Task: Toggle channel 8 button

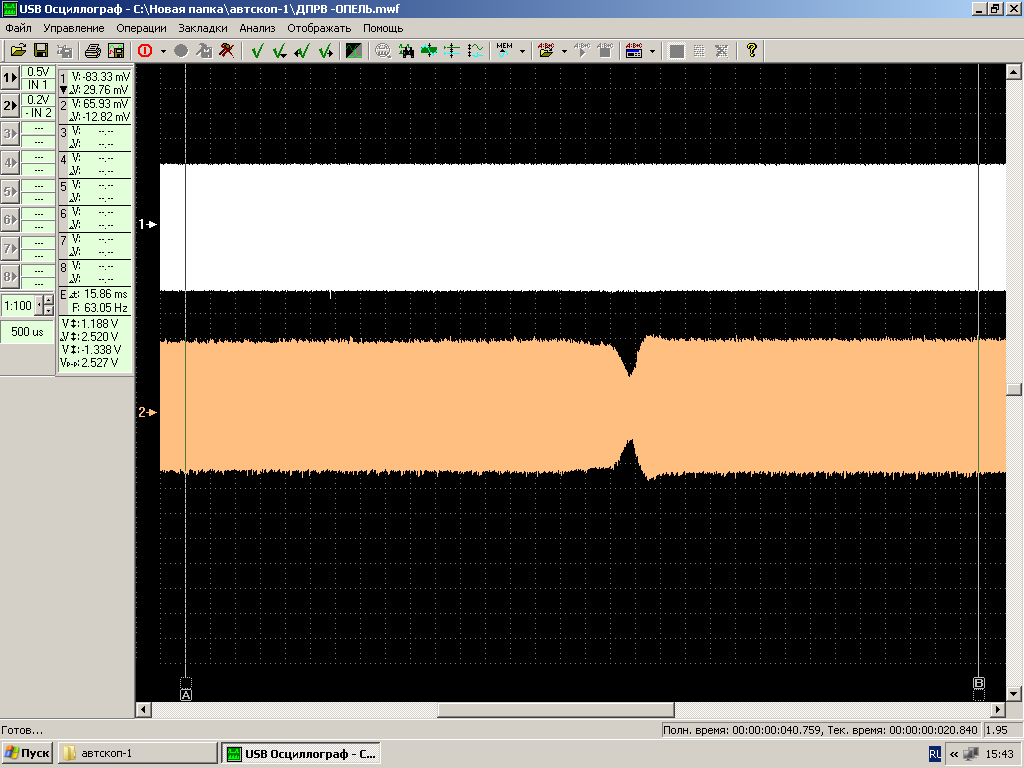Action: coord(10,276)
